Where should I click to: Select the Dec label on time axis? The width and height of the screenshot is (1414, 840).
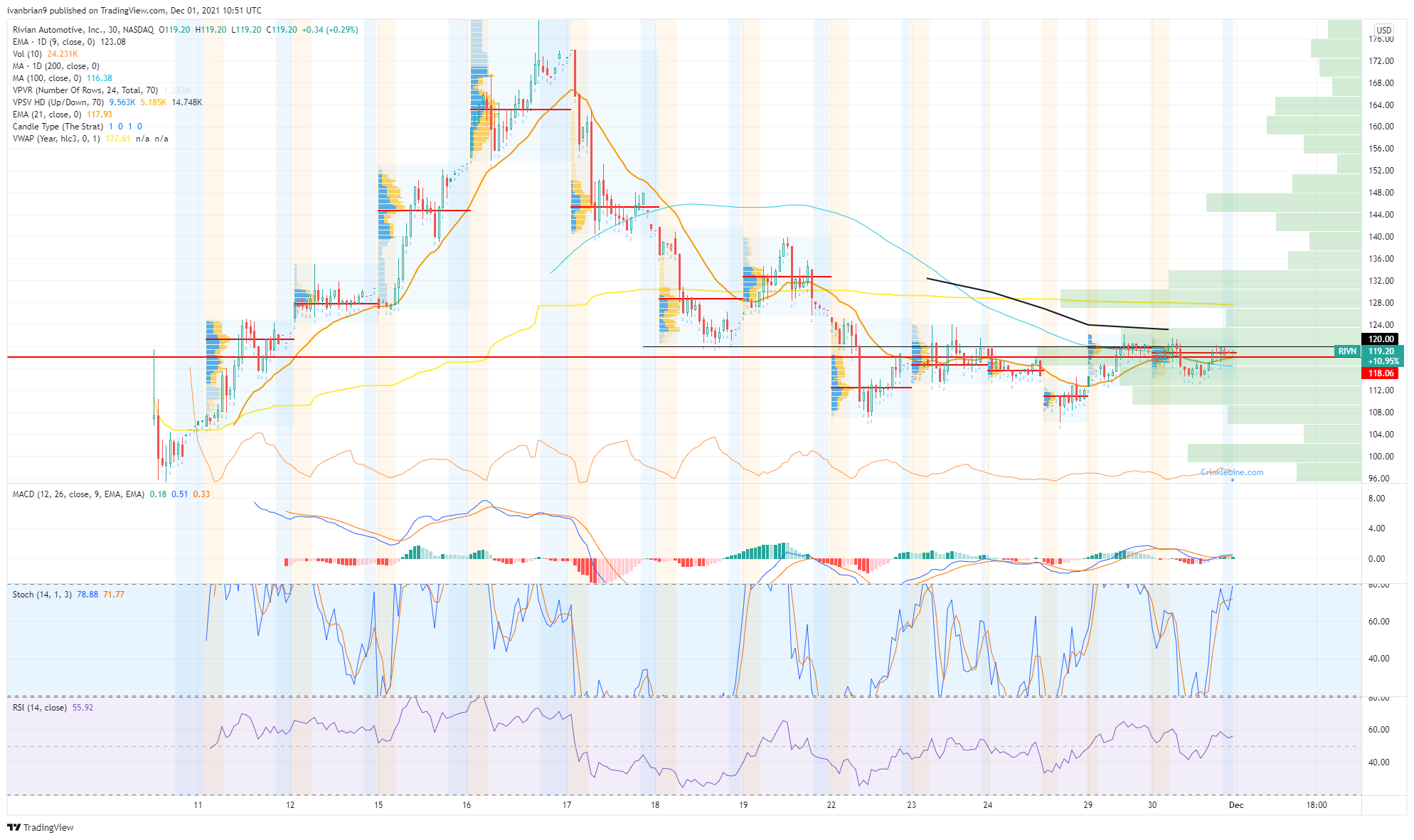click(x=1236, y=805)
